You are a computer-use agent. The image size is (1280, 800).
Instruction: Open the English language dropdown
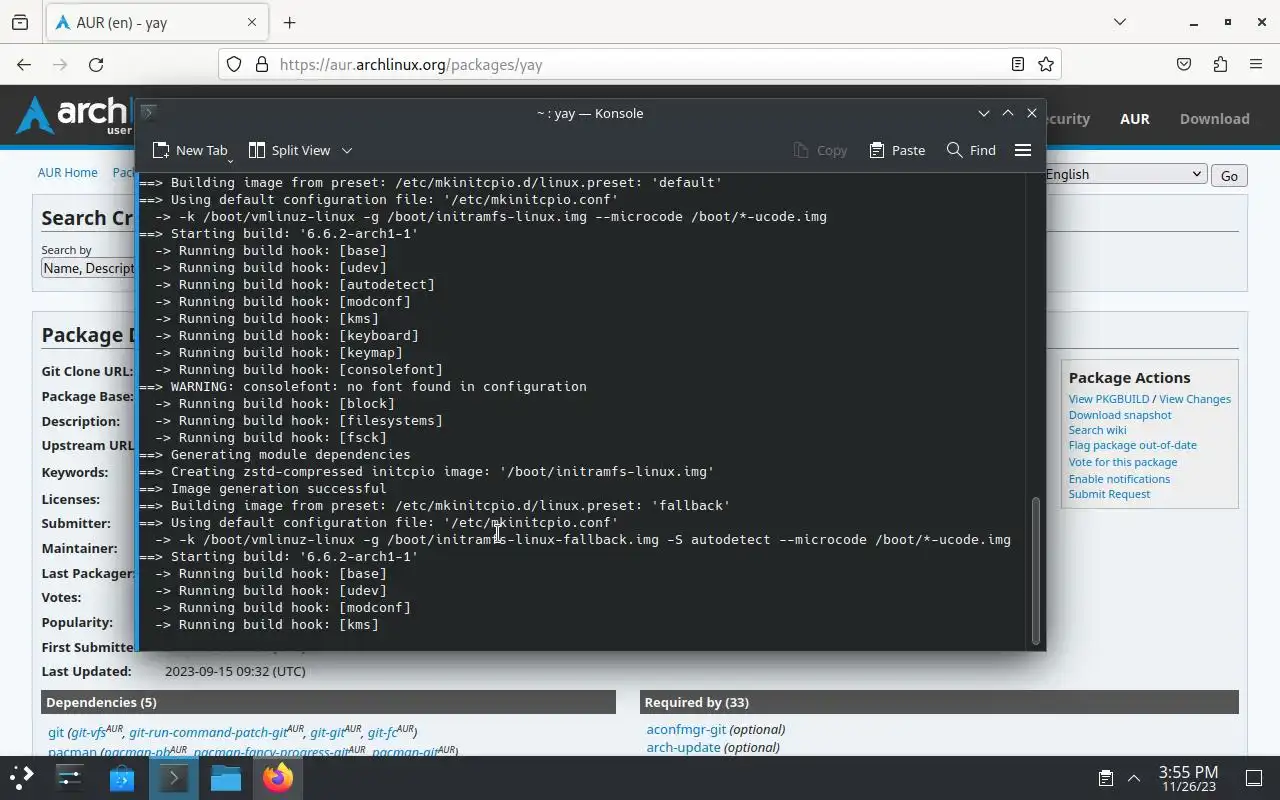pyautogui.click(x=1125, y=174)
